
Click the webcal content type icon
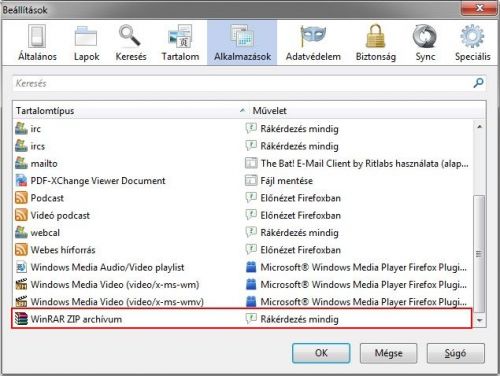click(x=21, y=233)
